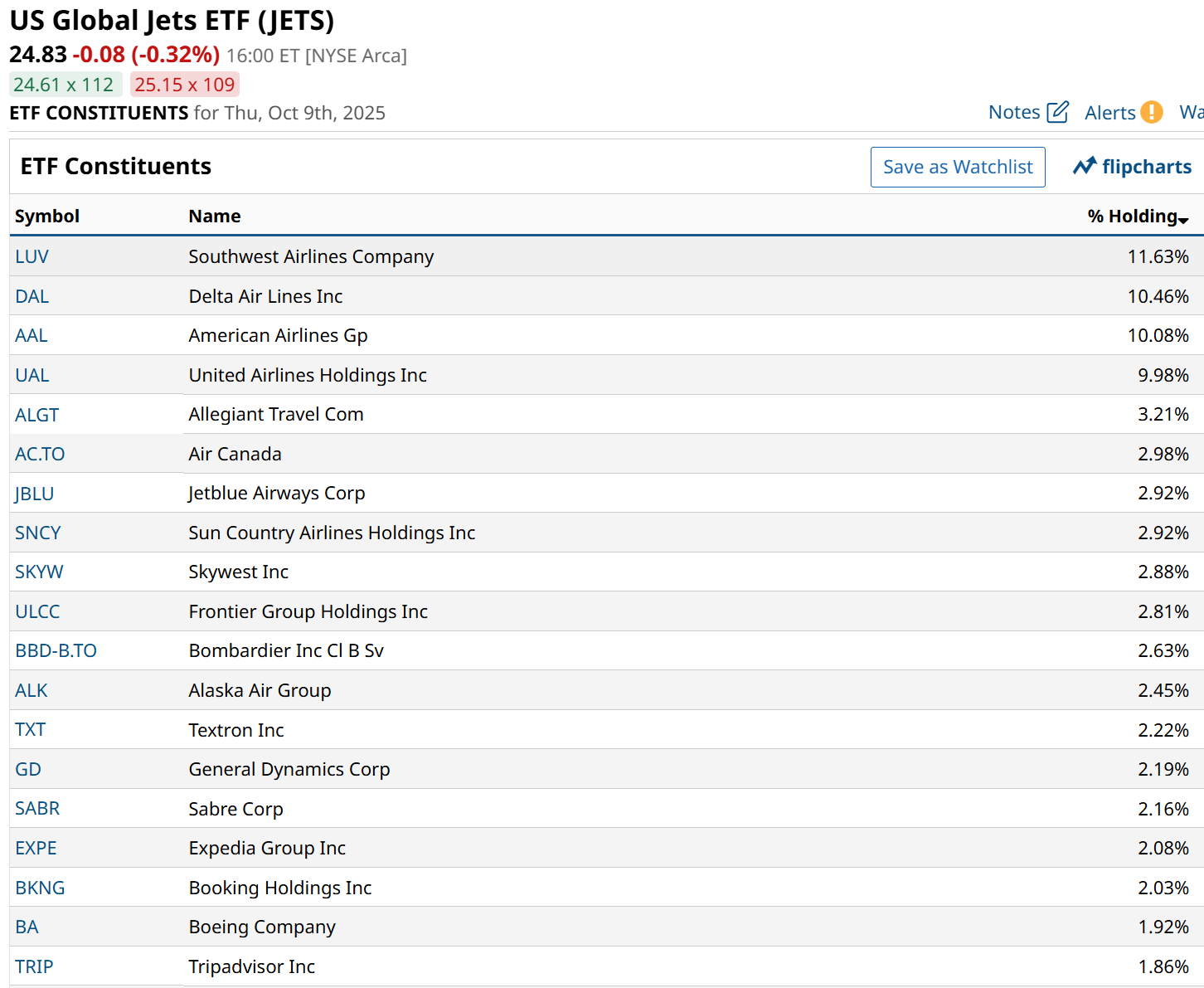Image resolution: width=1204 pixels, height=988 pixels.
Task: Sort by % Holding descending arrow
Action: 1183,220
